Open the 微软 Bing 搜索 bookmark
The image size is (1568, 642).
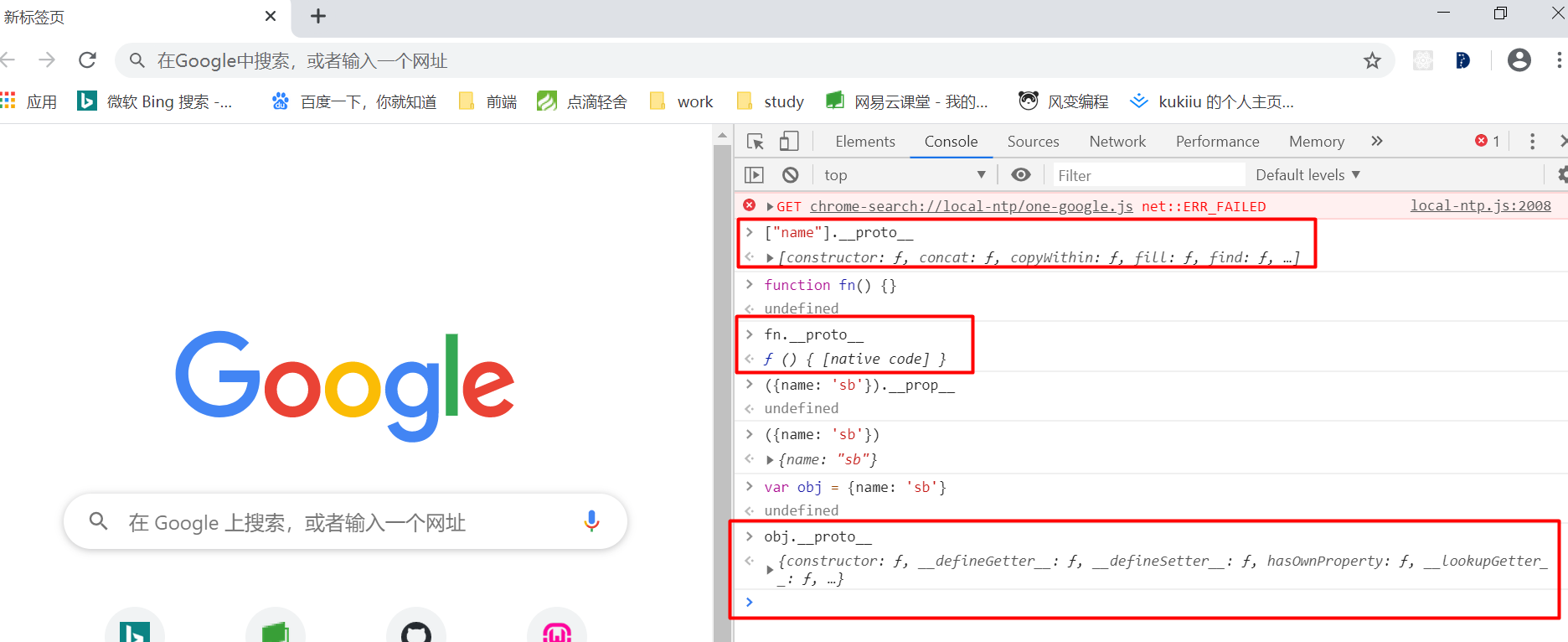pyautogui.click(x=155, y=101)
